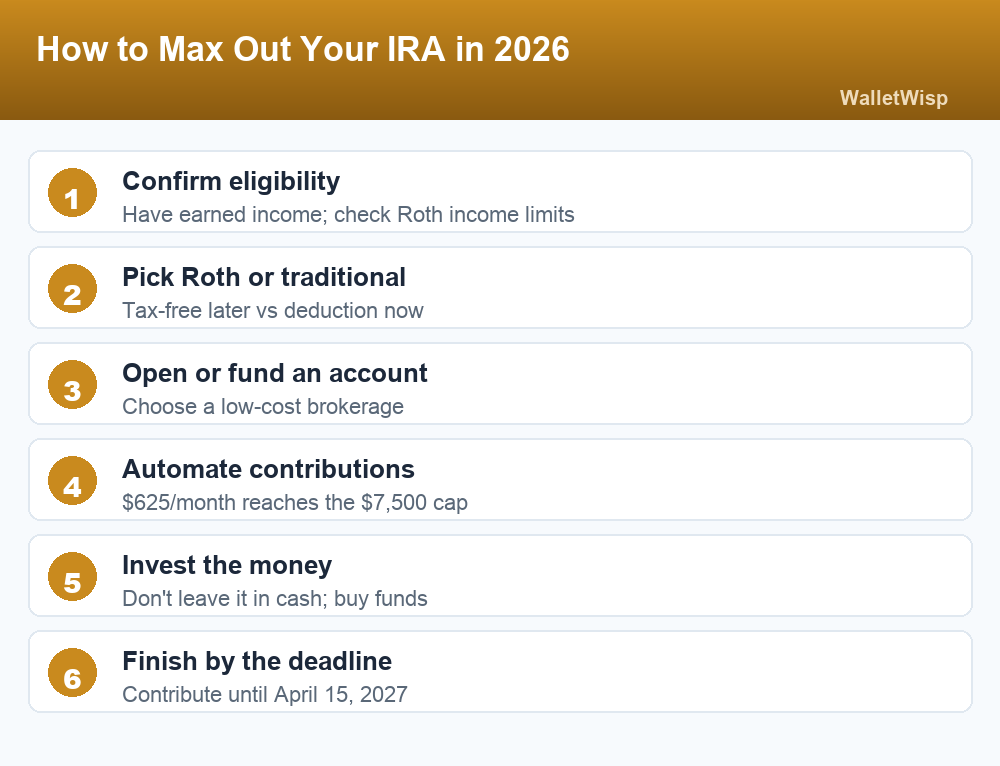Select the step 2 number badge

point(73,288)
